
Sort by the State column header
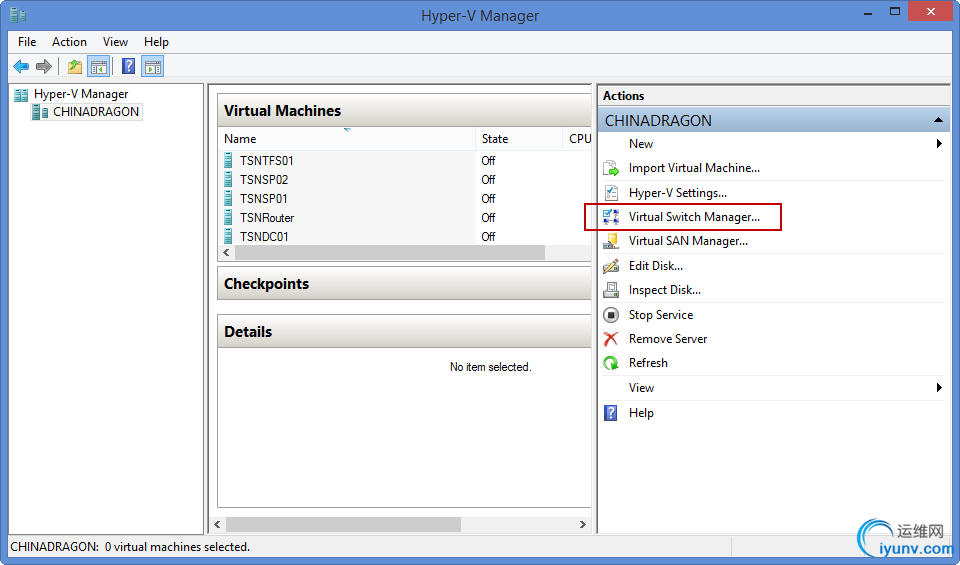[519, 139]
